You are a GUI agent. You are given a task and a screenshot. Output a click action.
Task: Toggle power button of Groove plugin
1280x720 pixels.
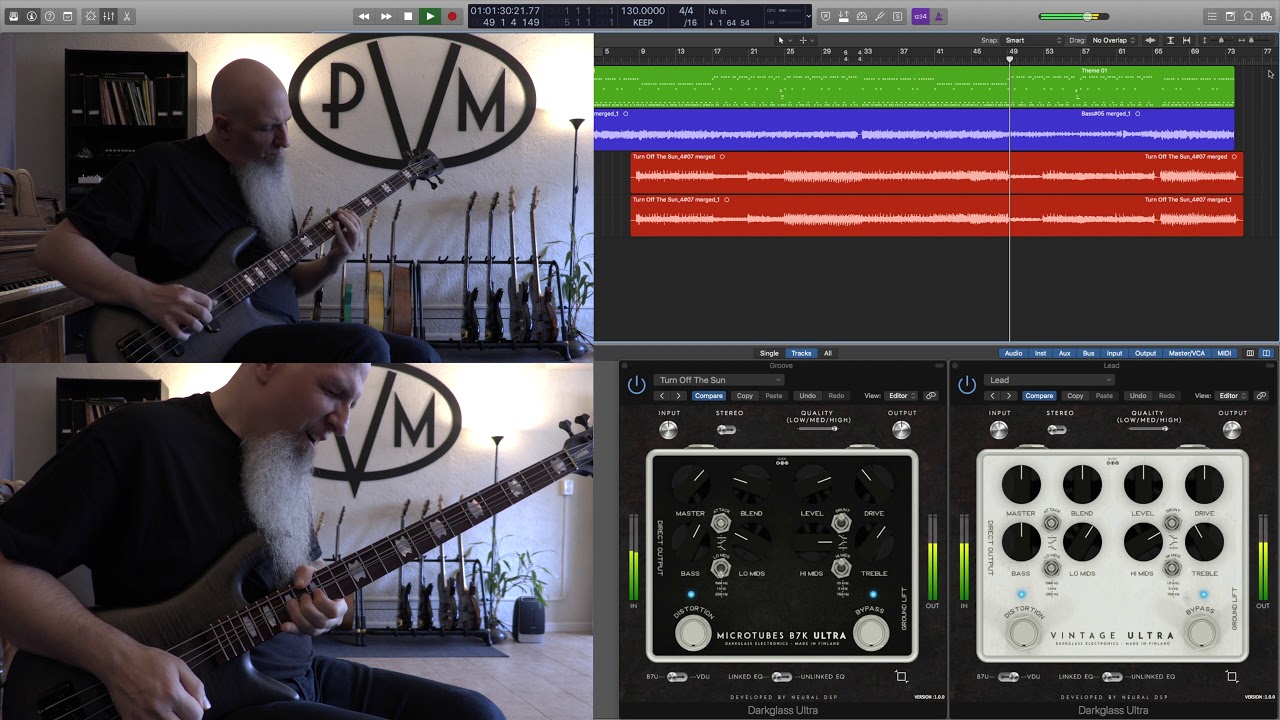pyautogui.click(x=636, y=384)
